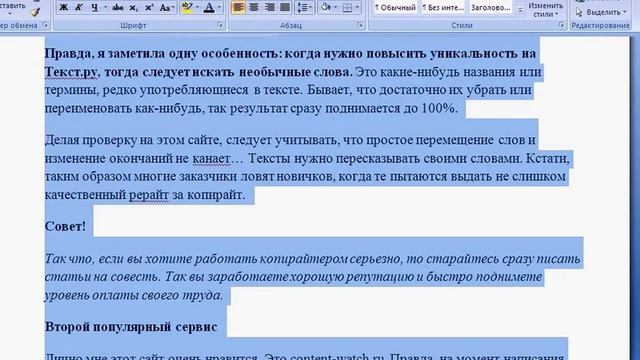Open the highlight color dropdown arrow
Screen dimensions: 640x360
pos(198,7)
